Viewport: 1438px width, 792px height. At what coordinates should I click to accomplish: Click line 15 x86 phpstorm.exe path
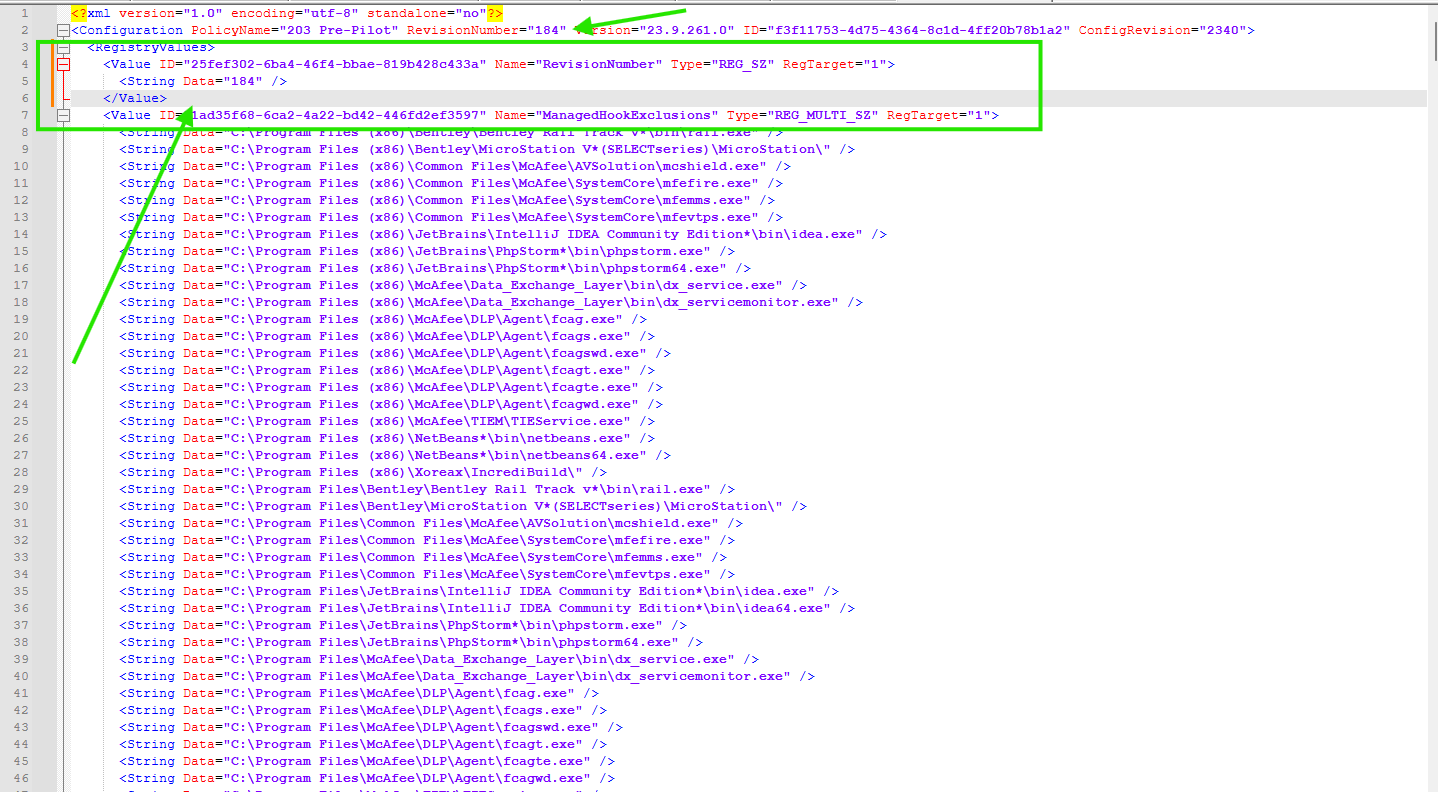[x=467, y=251]
